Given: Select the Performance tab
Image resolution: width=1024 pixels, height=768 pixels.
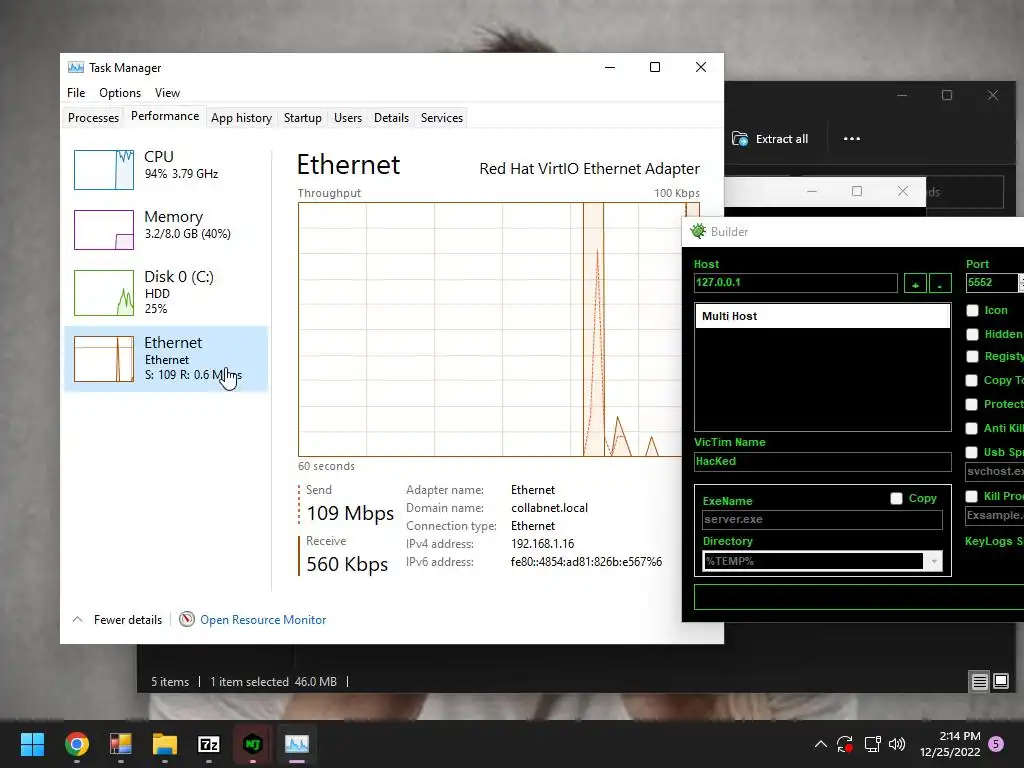Looking at the screenshot, I should pyautogui.click(x=165, y=116).
